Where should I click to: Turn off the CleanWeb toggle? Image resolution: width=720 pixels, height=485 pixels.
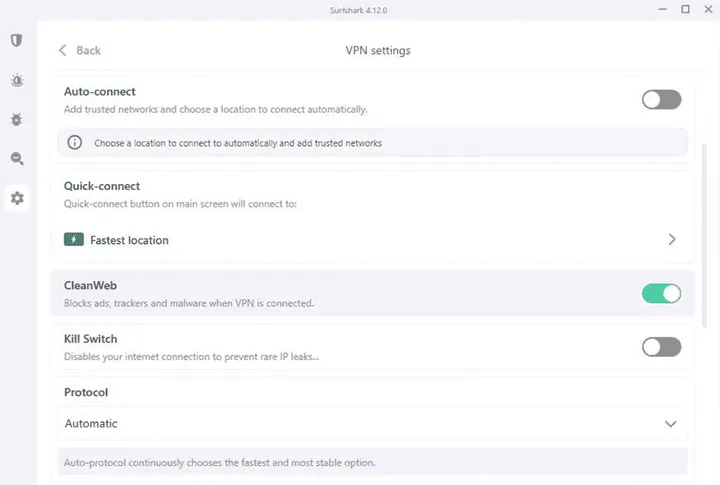(661, 293)
